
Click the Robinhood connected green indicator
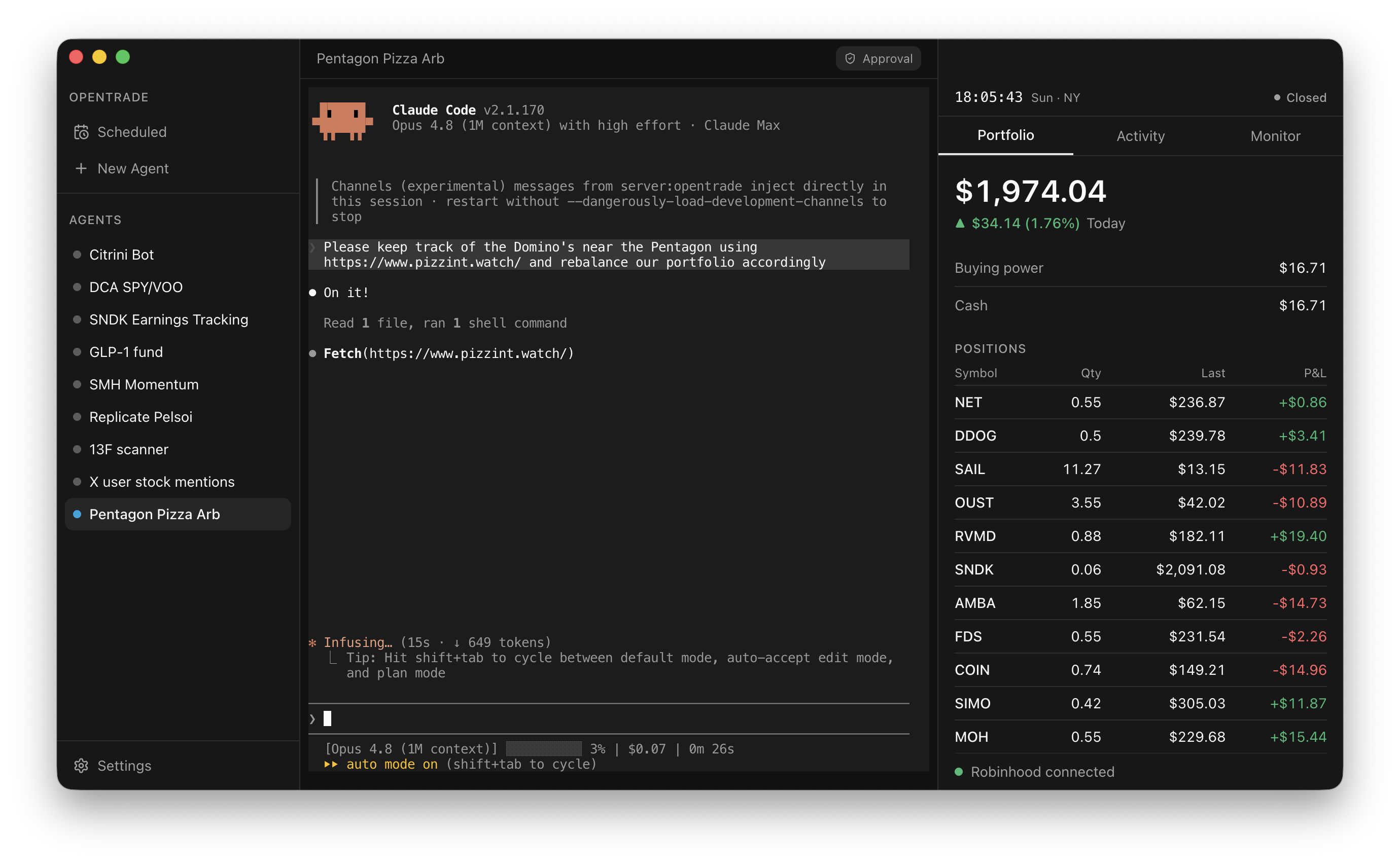click(959, 772)
